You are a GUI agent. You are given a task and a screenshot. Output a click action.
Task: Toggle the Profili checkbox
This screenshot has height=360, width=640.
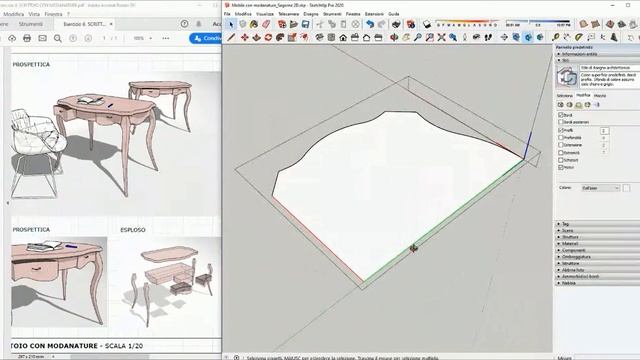[x=560, y=130]
